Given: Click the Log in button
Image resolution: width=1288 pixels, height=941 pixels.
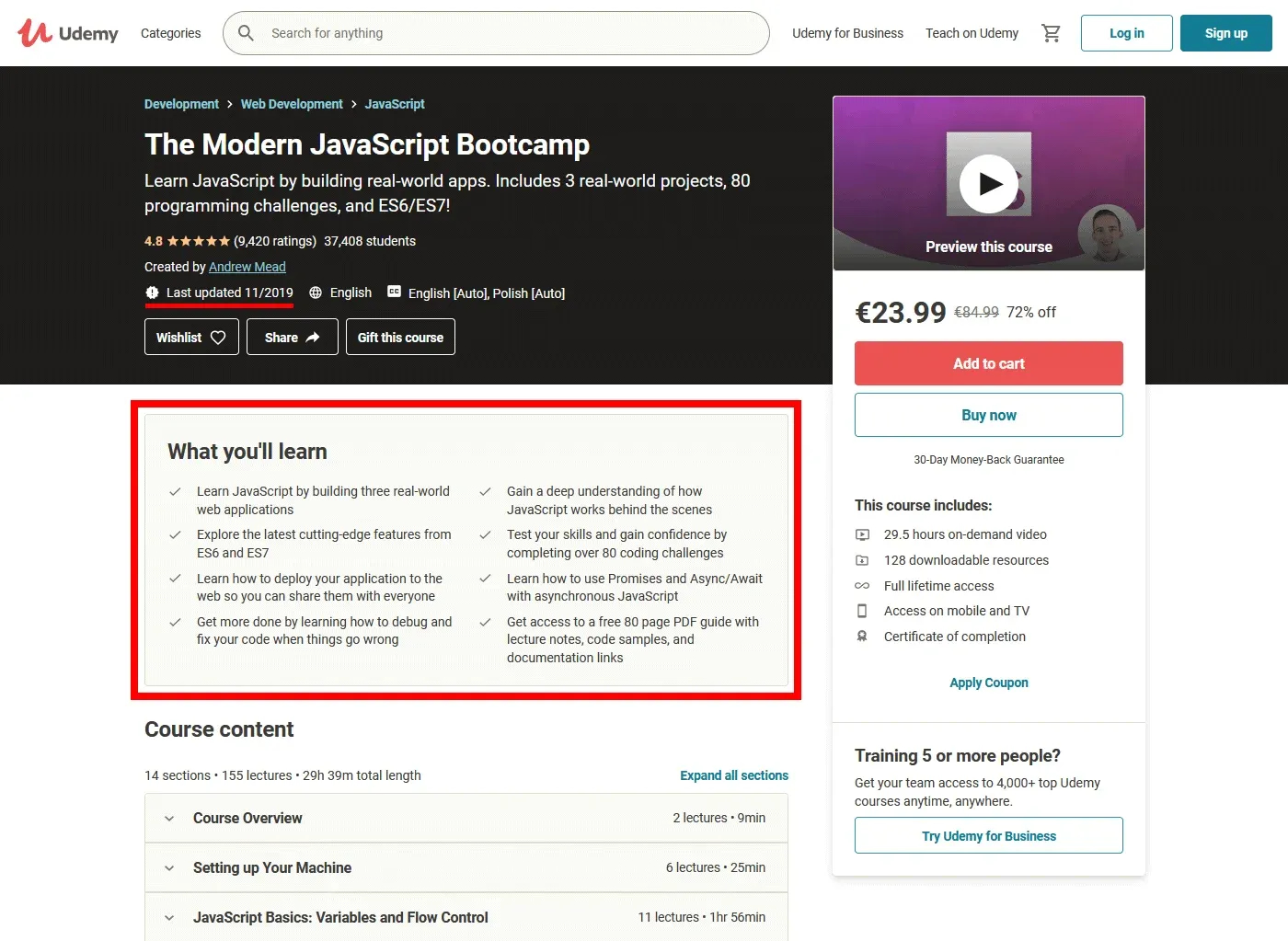Looking at the screenshot, I should pyautogui.click(x=1127, y=33).
